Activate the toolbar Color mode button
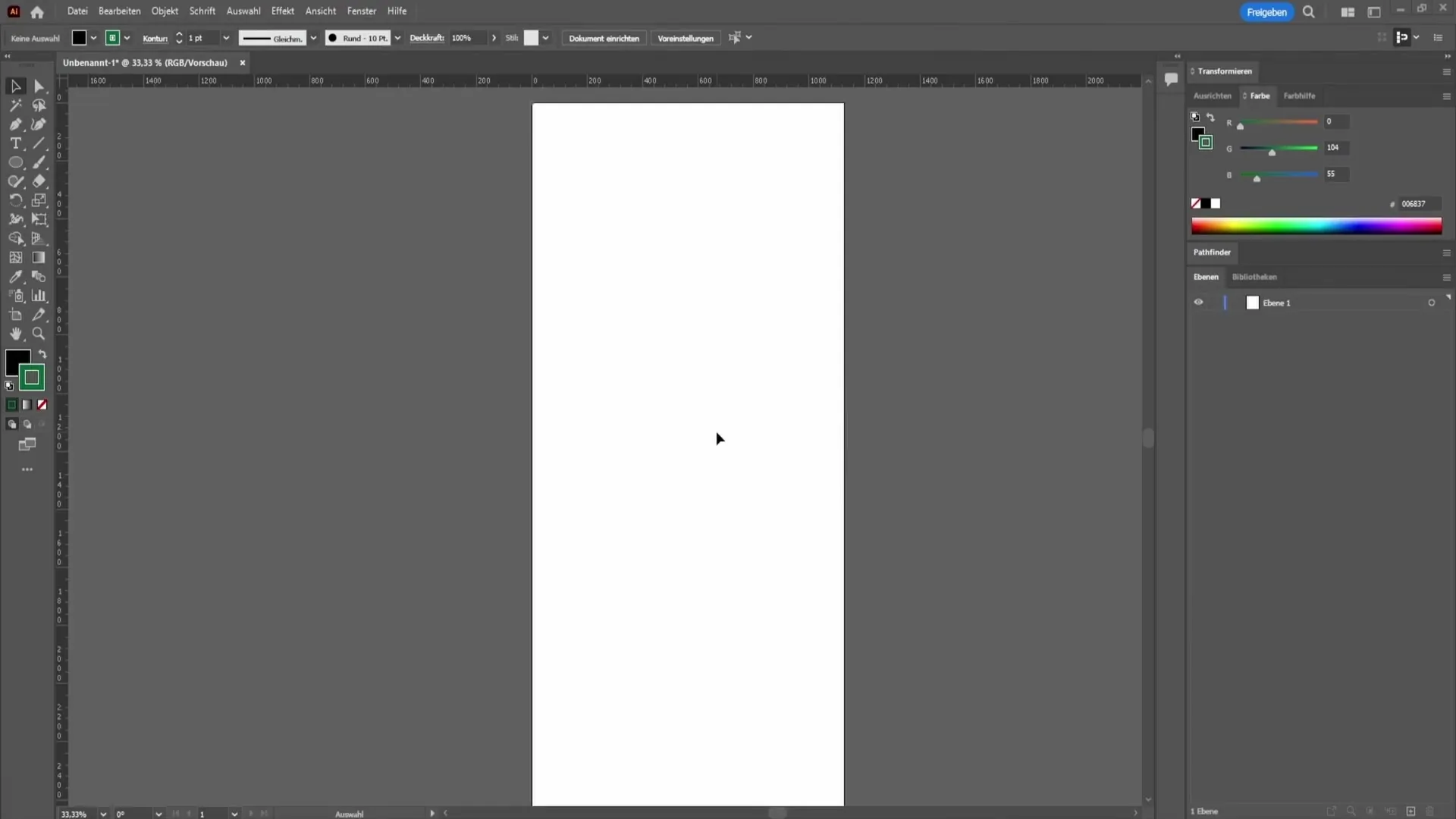The height and width of the screenshot is (819, 1456). 11,405
